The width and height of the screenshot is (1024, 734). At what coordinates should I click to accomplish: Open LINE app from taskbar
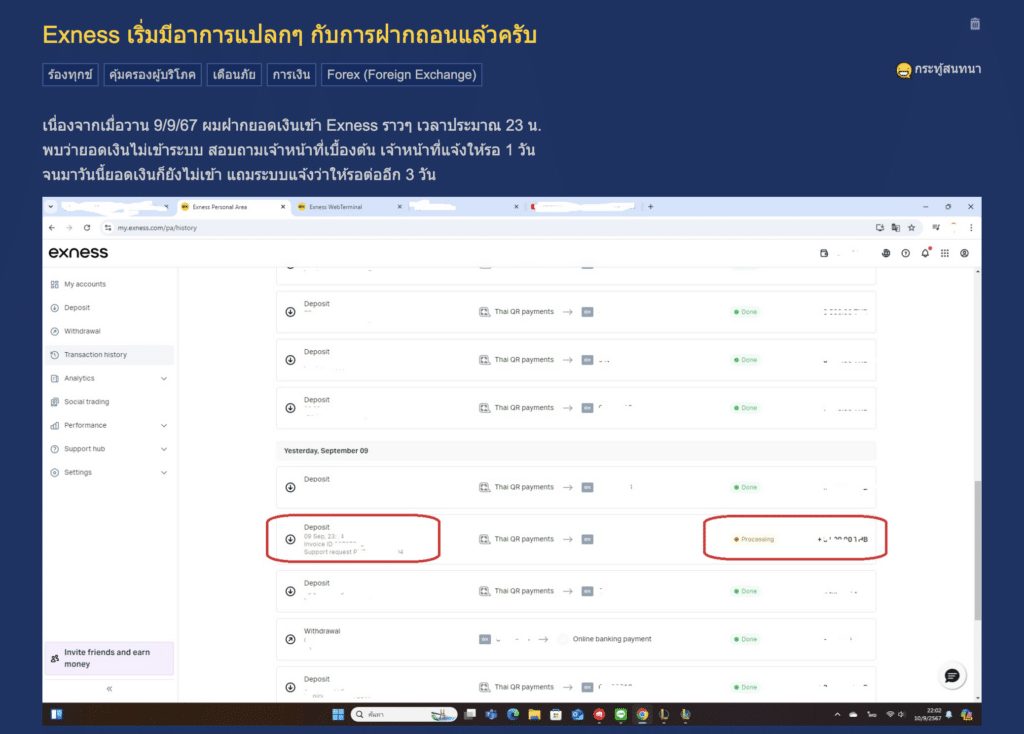point(620,714)
